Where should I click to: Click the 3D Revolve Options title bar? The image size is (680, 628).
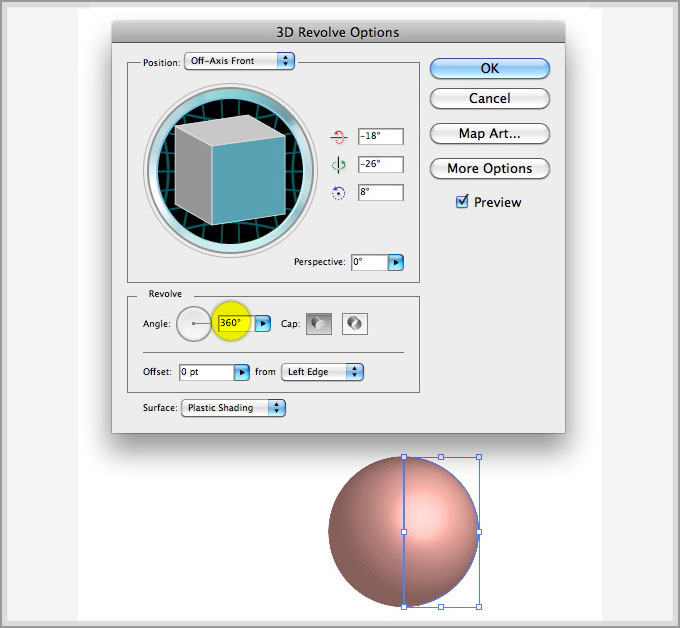pyautogui.click(x=338, y=32)
